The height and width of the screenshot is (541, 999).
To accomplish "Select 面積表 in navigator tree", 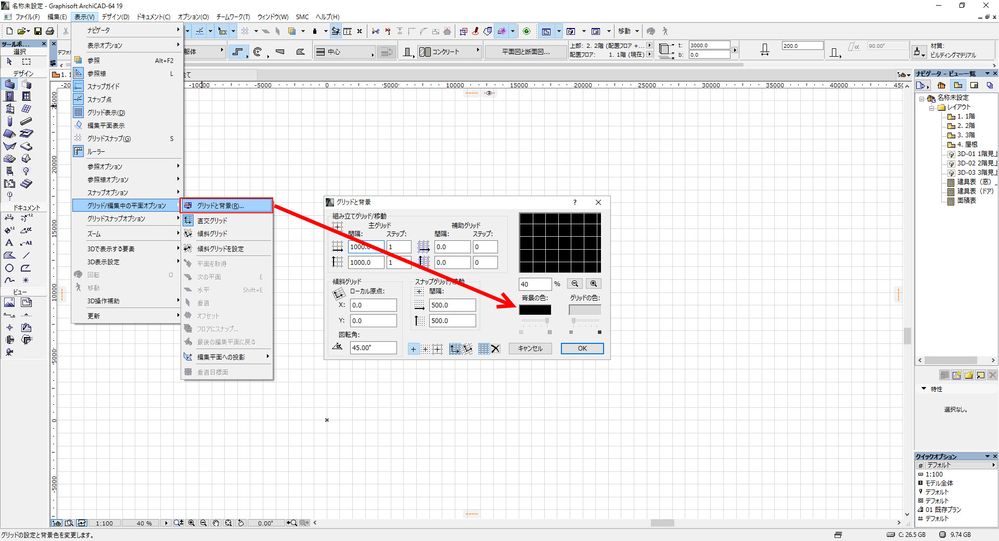I will (x=961, y=200).
